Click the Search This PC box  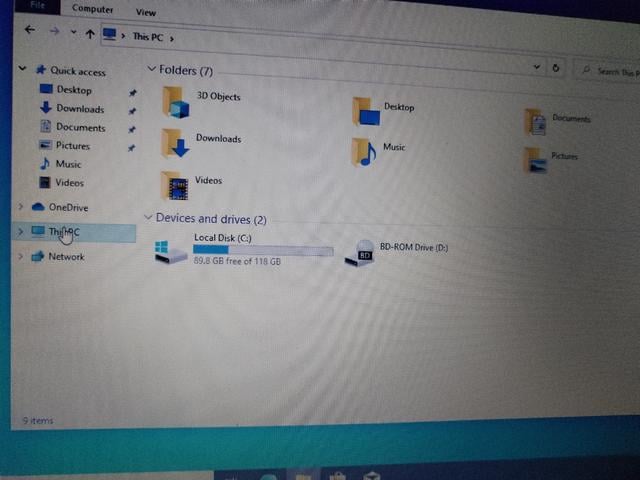coord(608,71)
